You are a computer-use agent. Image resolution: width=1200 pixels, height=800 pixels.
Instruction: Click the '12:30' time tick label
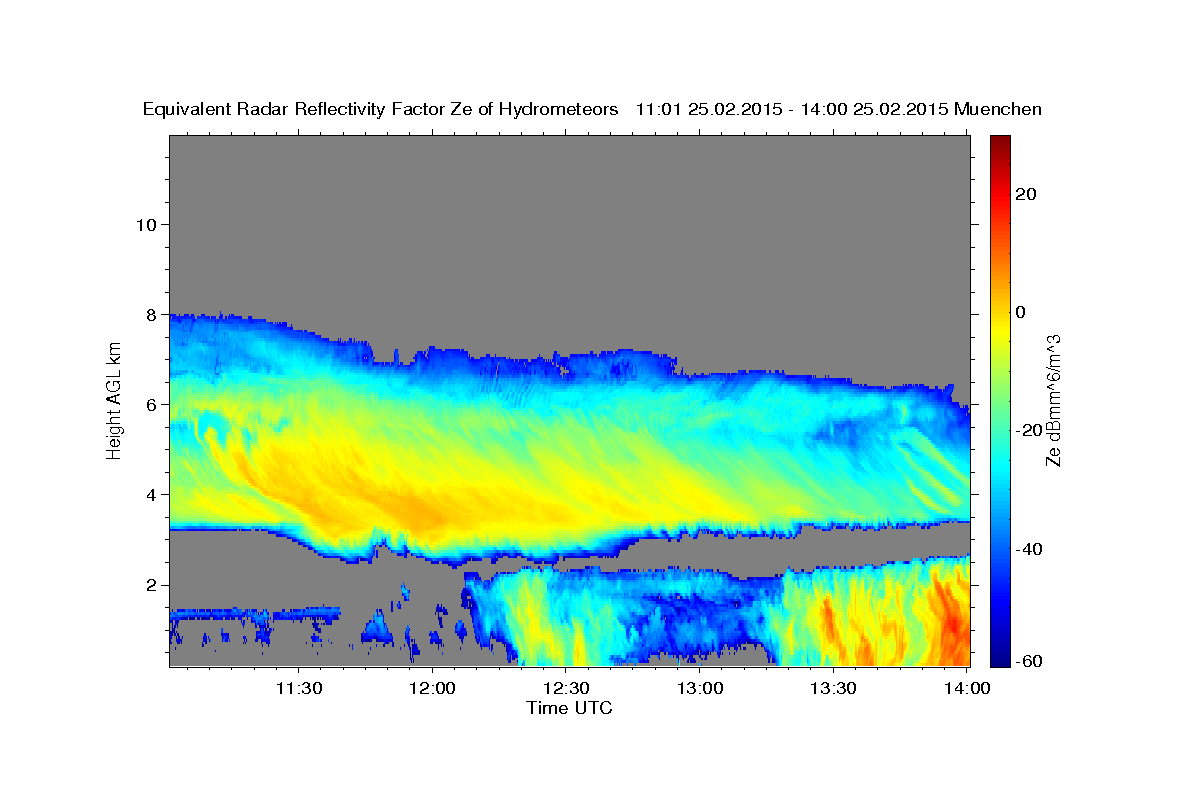566,688
